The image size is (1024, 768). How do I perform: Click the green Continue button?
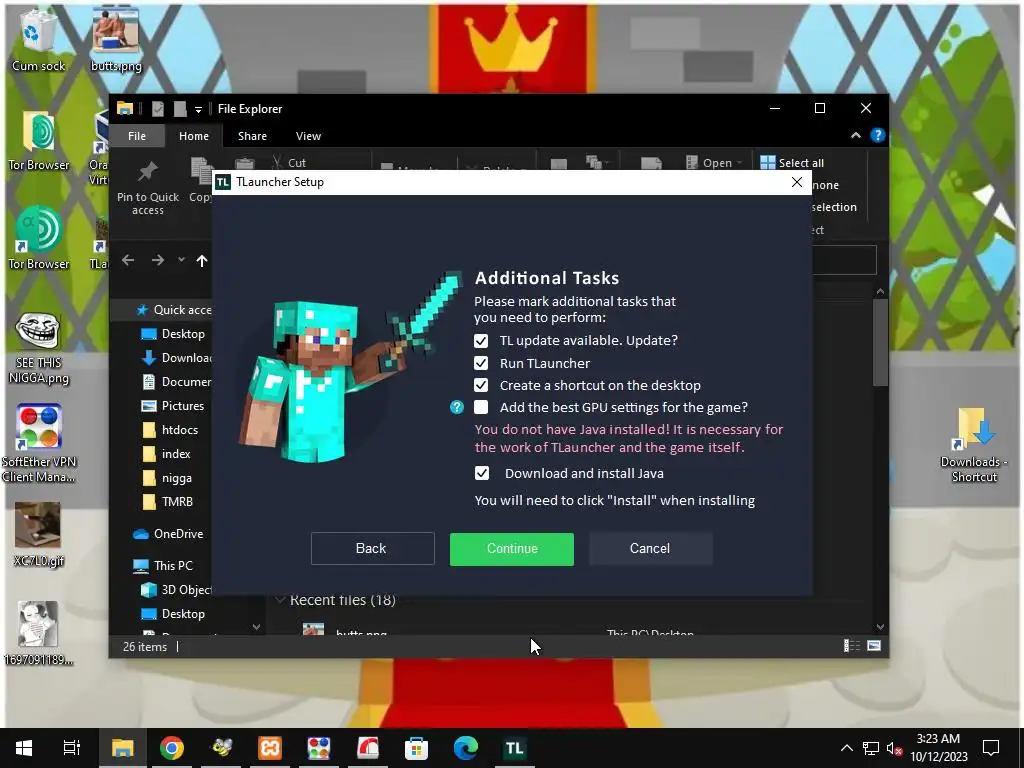click(x=512, y=549)
